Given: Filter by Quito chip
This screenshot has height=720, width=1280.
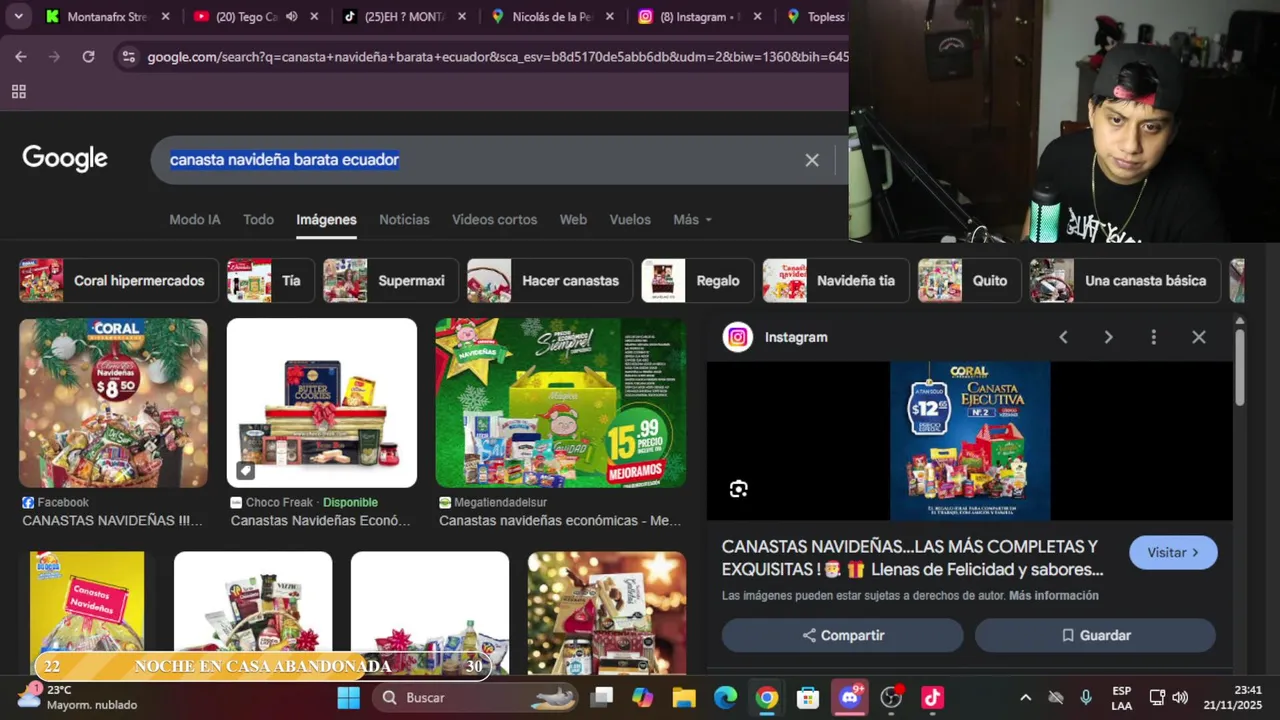Looking at the screenshot, I should (969, 281).
